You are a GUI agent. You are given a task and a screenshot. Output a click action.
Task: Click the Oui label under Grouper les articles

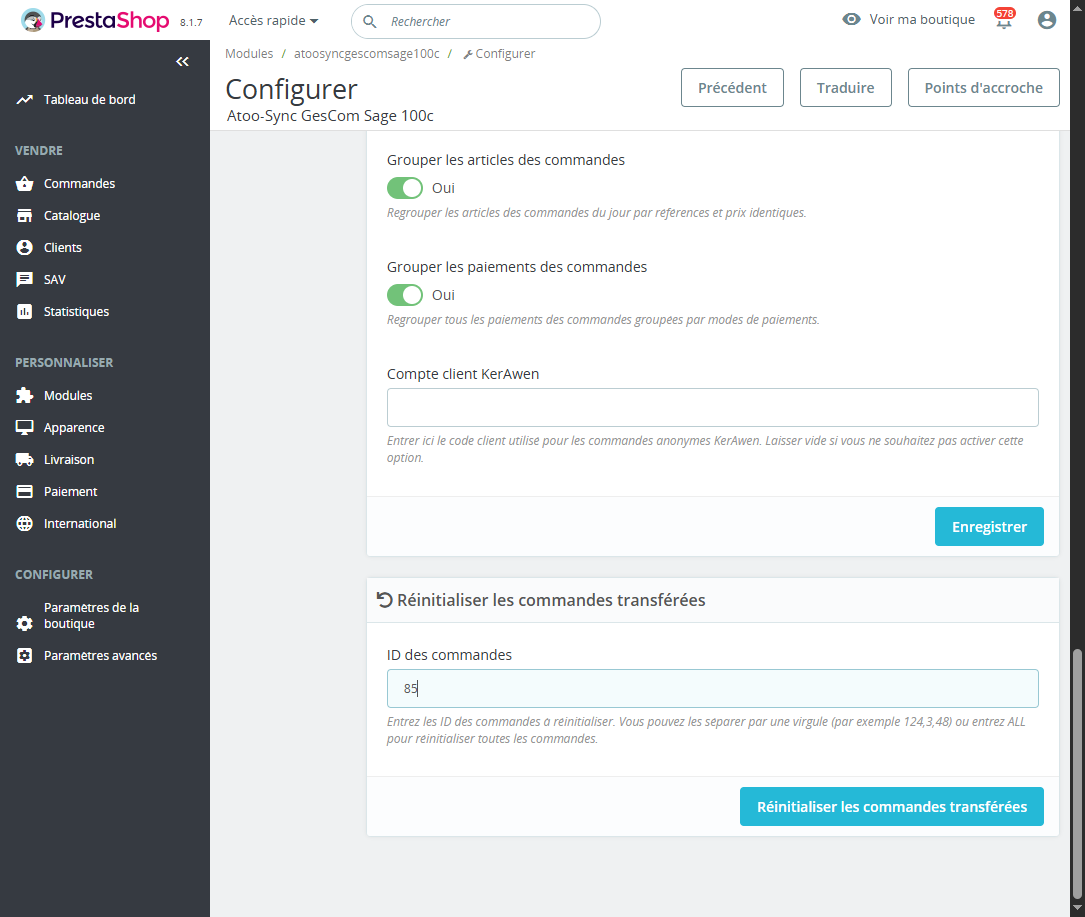[x=443, y=188]
